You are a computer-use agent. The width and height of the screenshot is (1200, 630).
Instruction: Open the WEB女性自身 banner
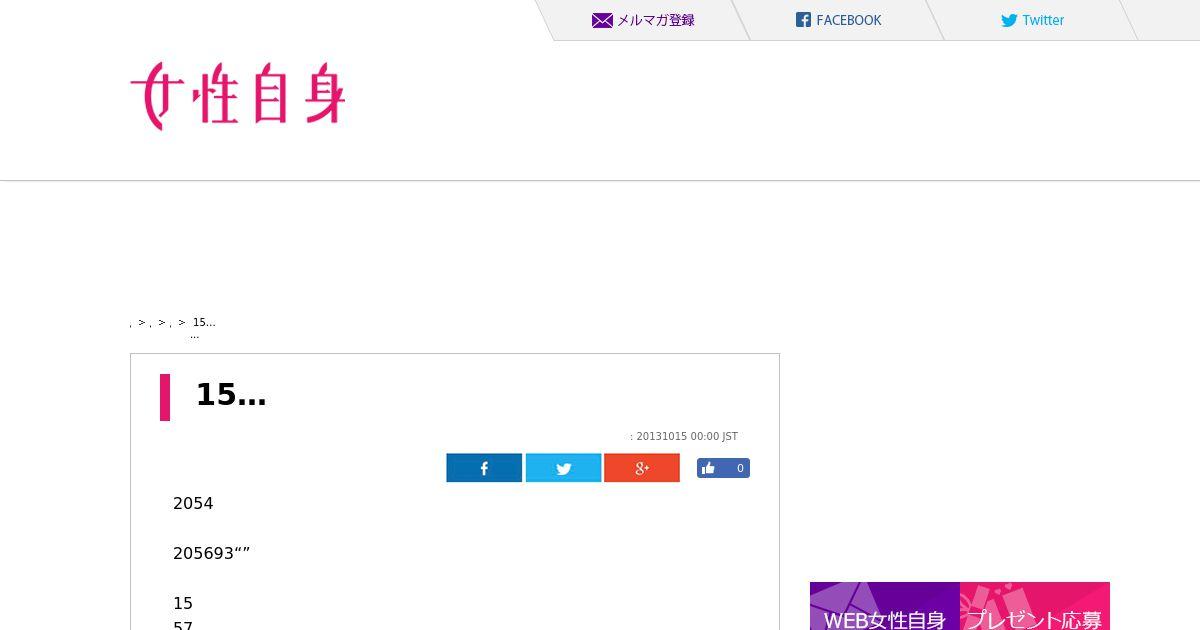[885, 606]
